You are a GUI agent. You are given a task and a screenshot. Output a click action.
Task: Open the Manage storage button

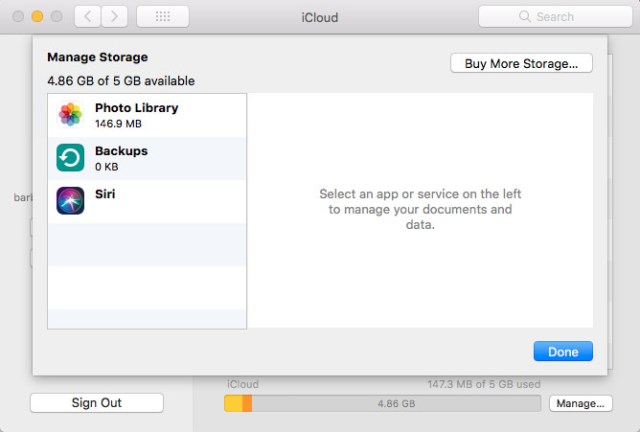click(x=580, y=403)
